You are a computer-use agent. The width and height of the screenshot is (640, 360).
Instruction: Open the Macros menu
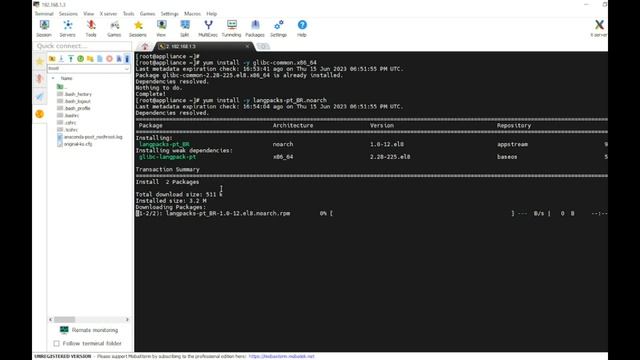pos(193,13)
